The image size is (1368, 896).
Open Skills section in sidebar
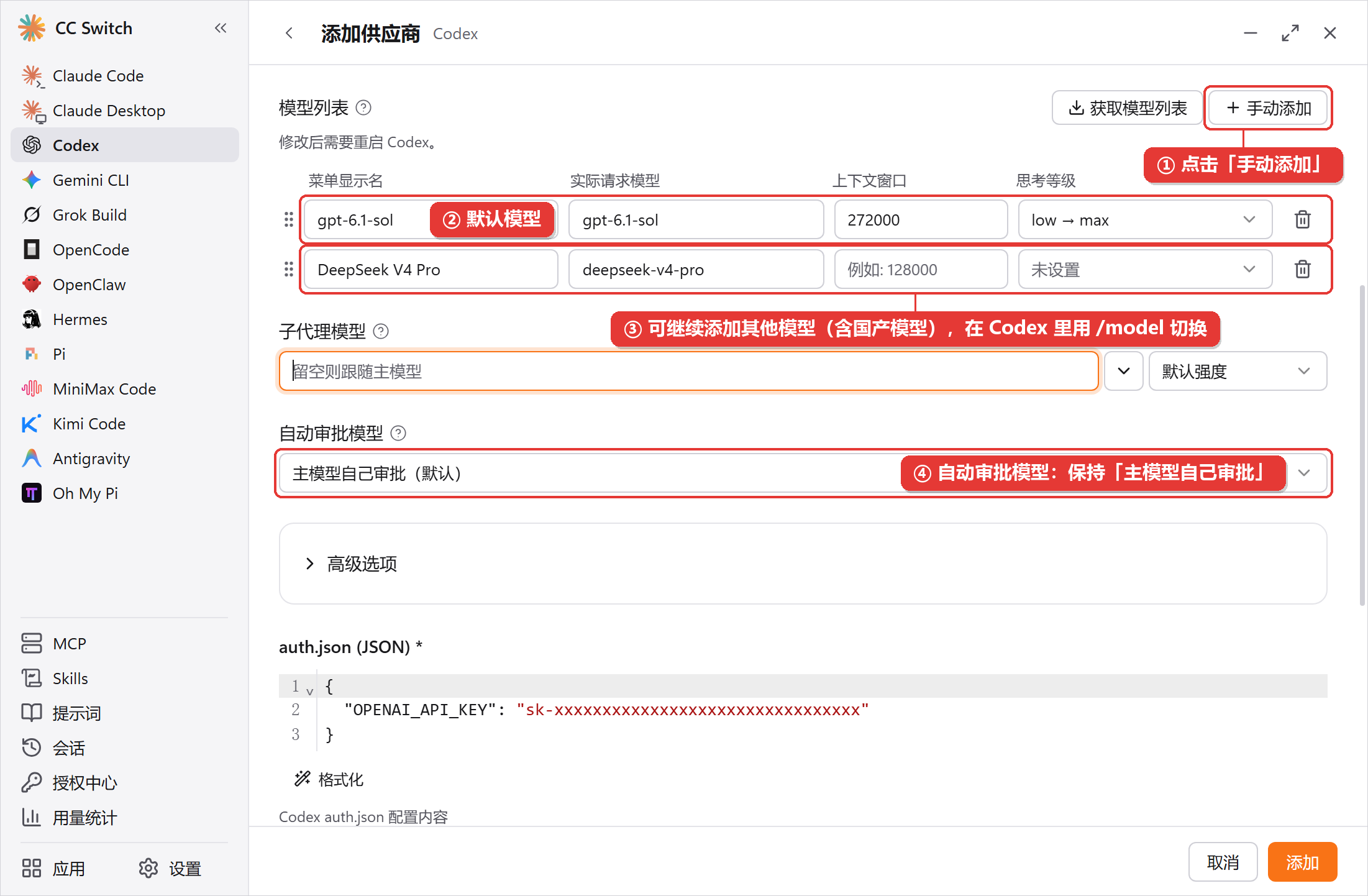point(125,679)
